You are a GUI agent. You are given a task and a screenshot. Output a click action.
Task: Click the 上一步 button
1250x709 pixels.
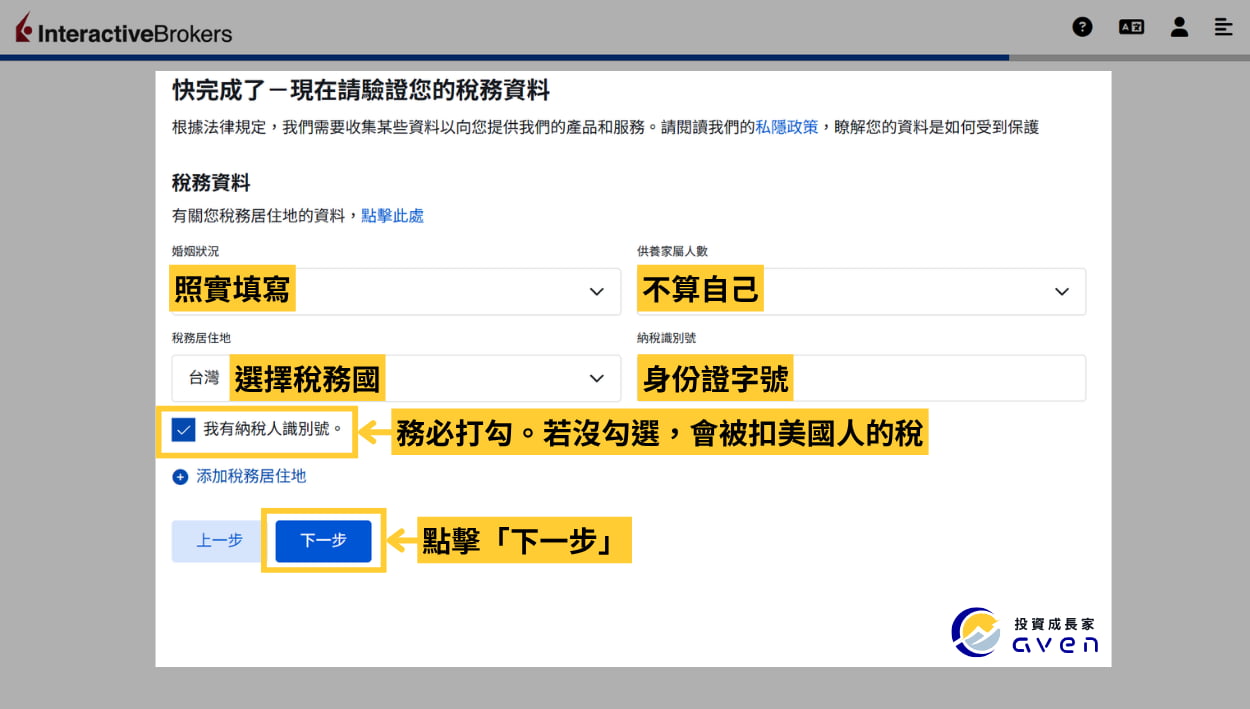219,540
